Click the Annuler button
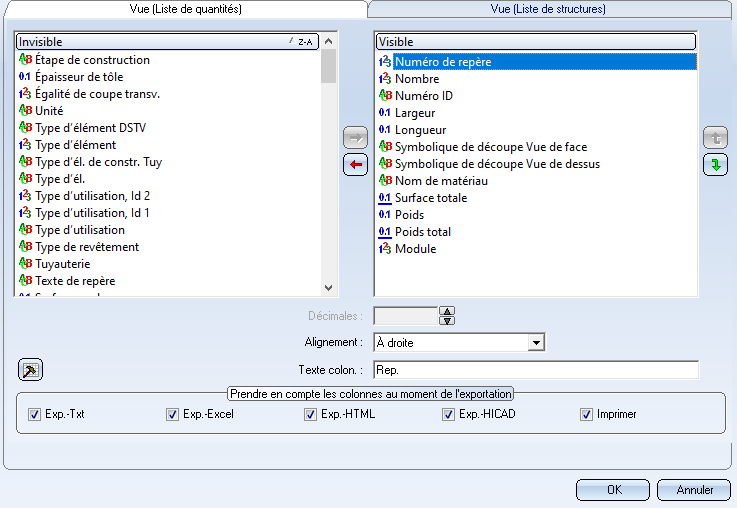 (x=694, y=490)
